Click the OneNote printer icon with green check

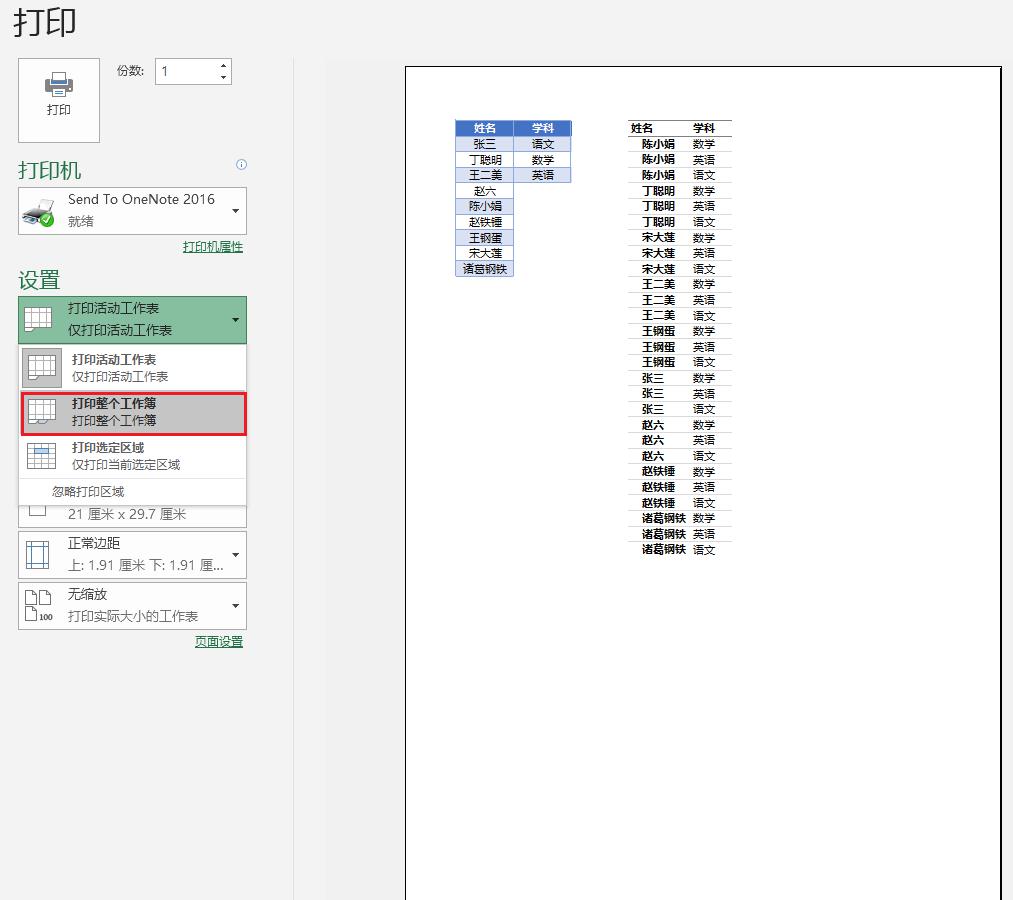point(38,213)
